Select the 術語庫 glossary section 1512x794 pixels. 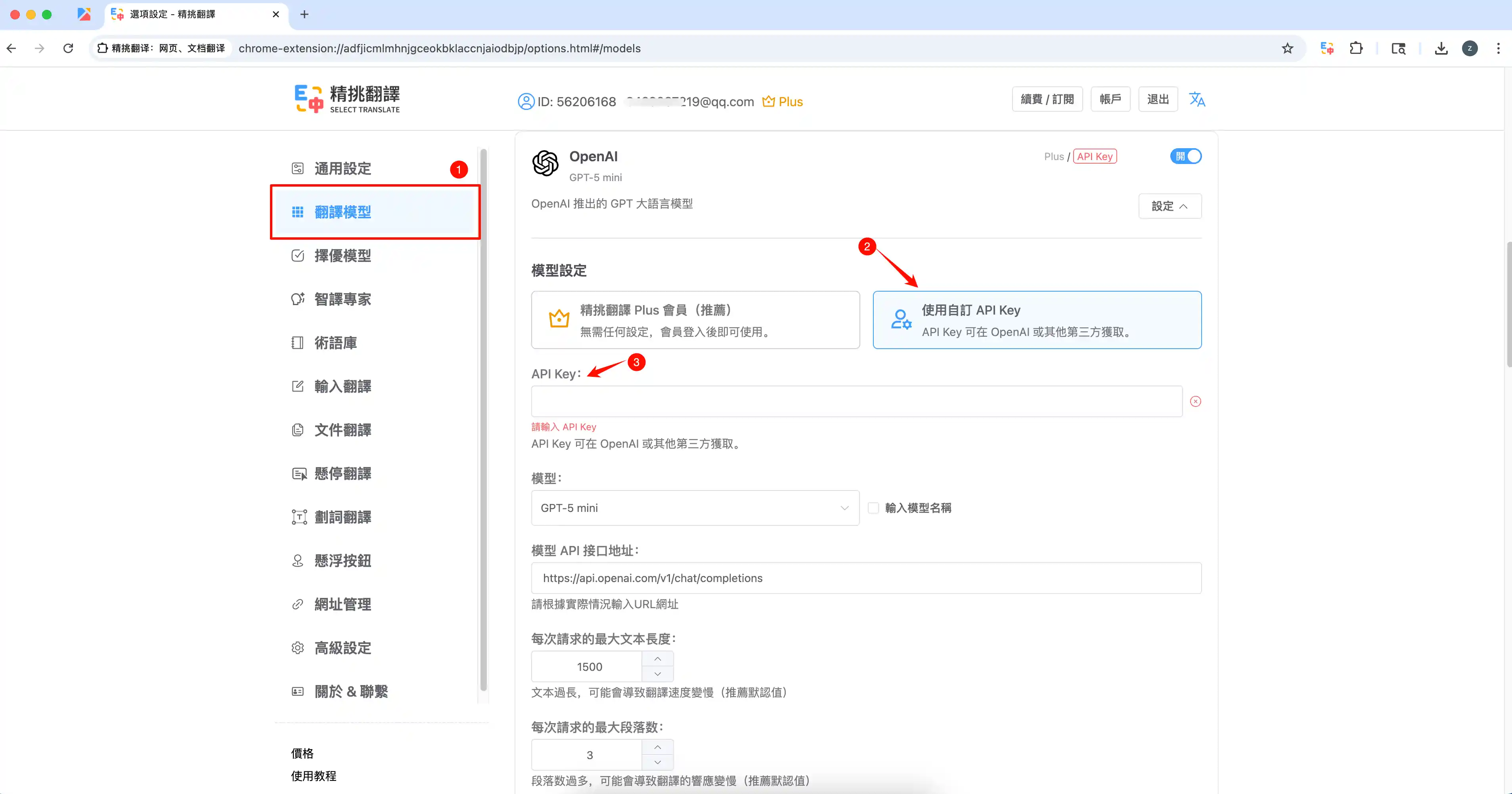tap(335, 342)
